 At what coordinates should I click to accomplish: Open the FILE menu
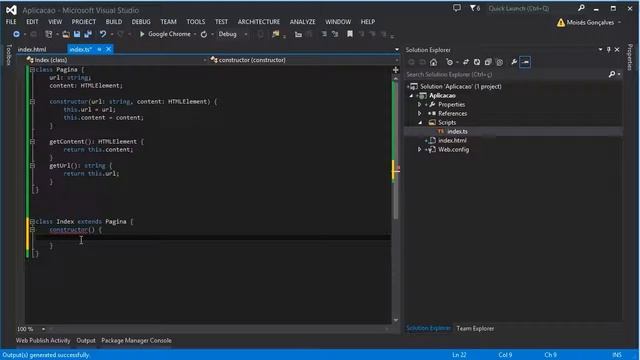point(11,22)
